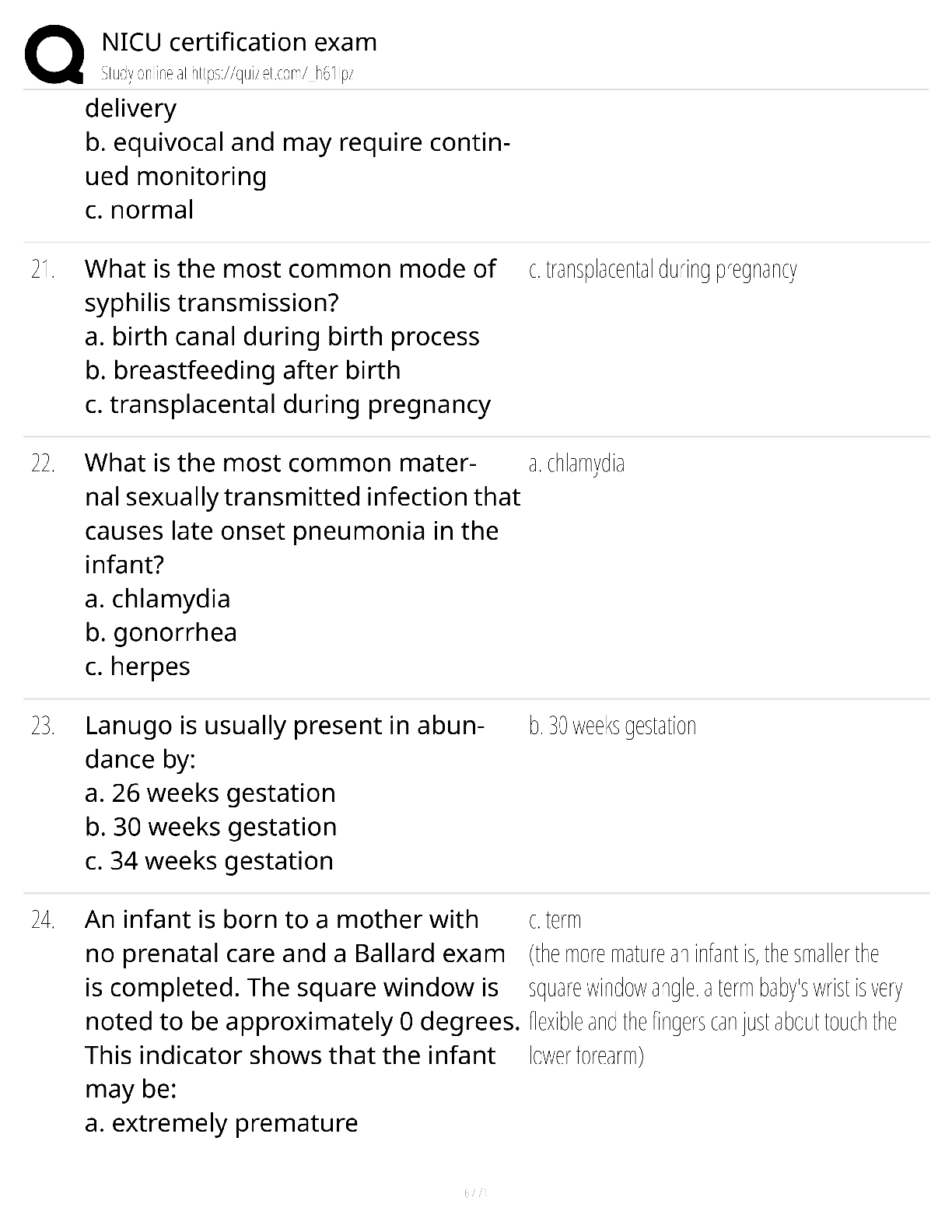Click option 'b. equivocal and may require' text

[x=298, y=142]
